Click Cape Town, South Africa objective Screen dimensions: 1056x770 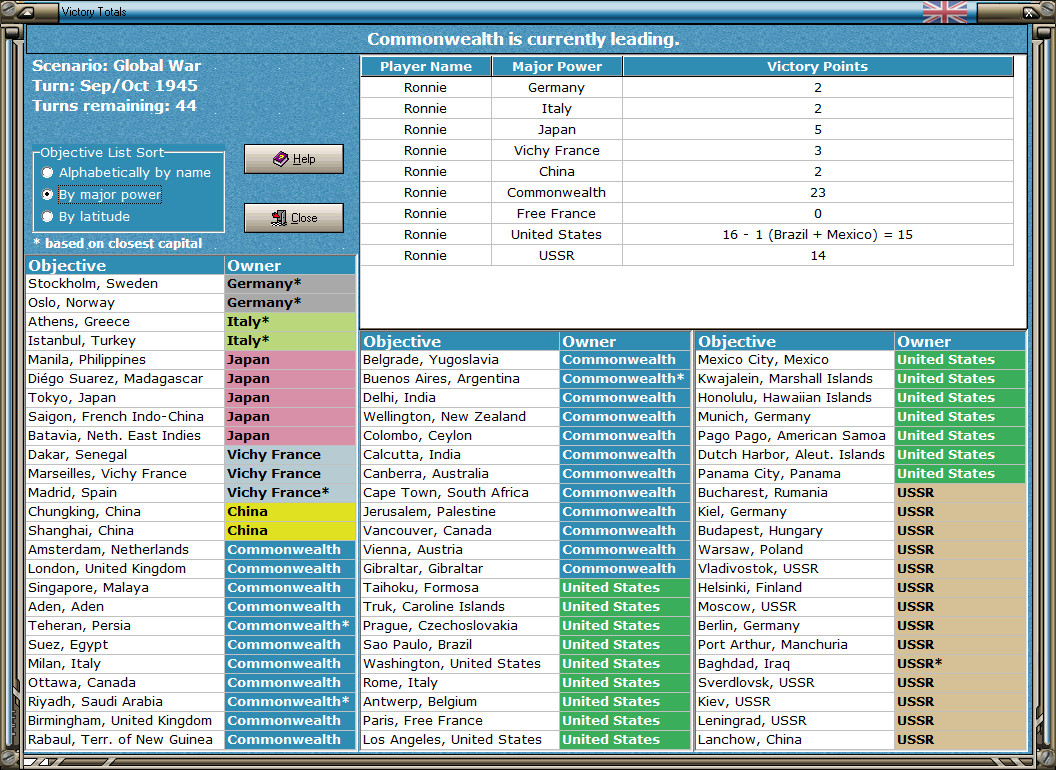click(x=460, y=492)
